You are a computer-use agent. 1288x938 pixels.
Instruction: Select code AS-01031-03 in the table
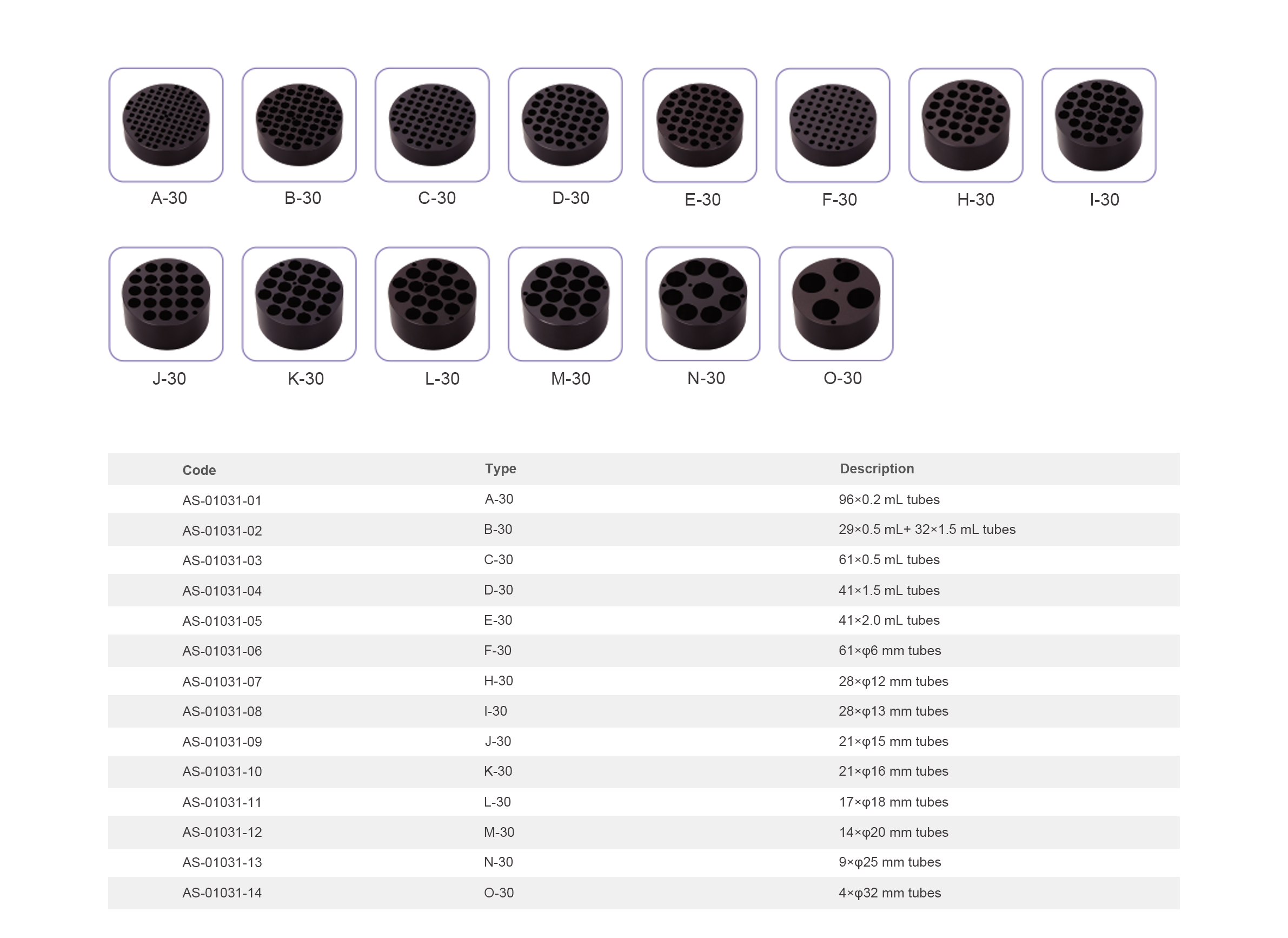(x=222, y=561)
